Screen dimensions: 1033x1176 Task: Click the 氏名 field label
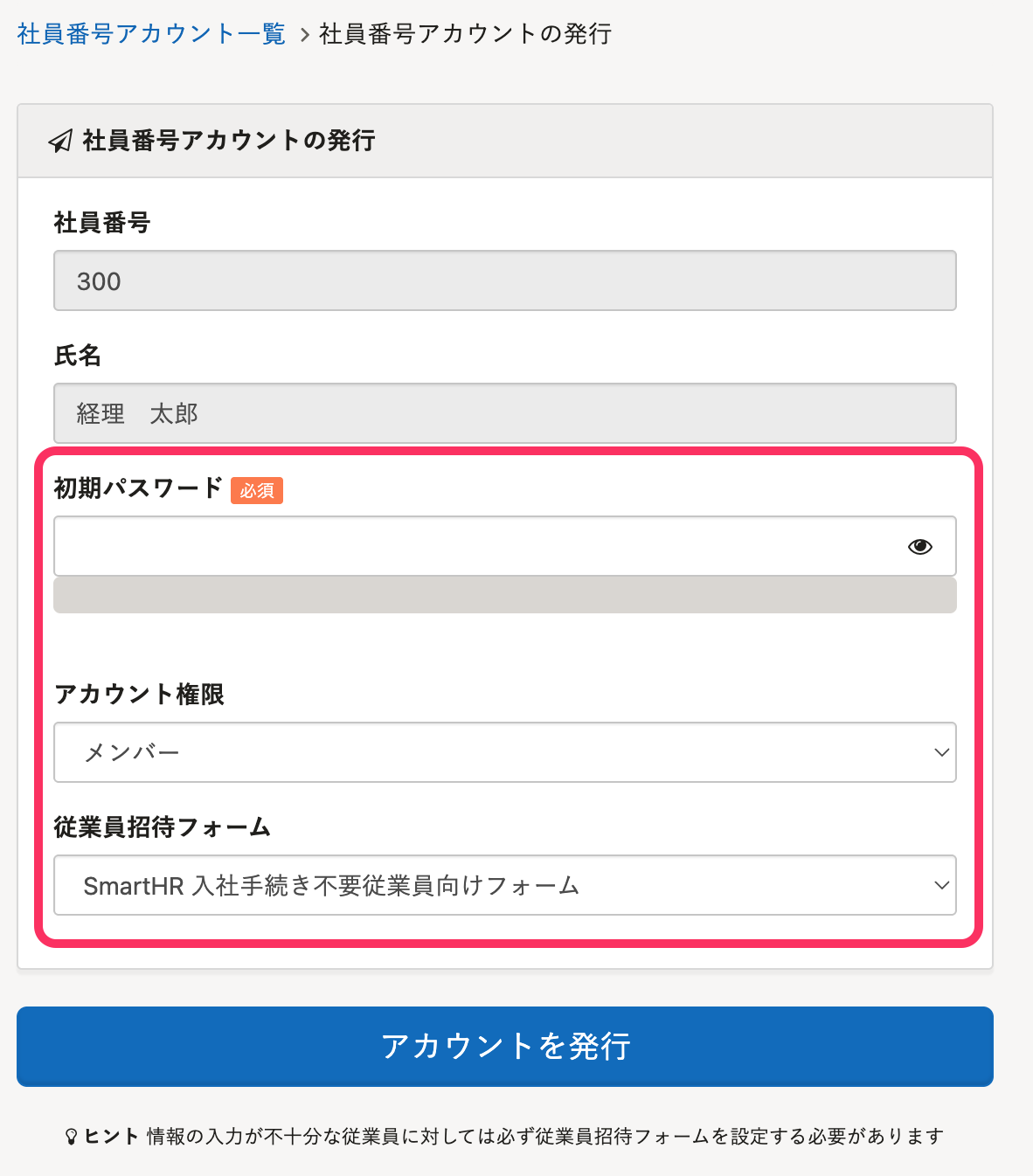(x=78, y=356)
